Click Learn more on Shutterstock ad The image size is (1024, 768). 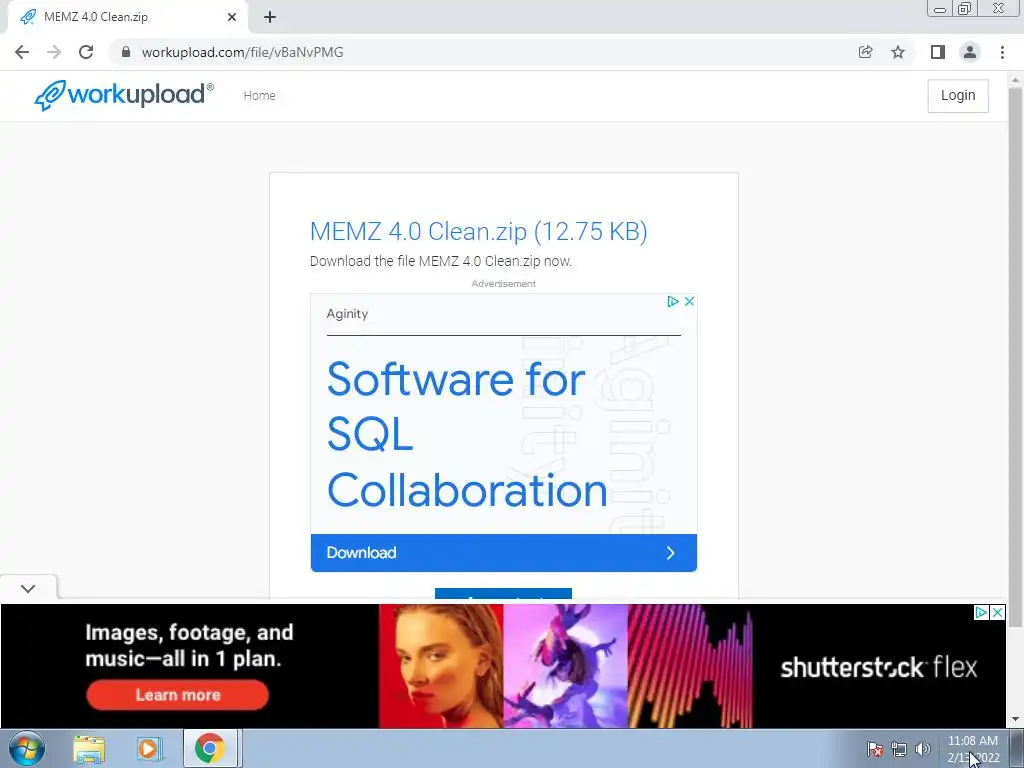178,695
